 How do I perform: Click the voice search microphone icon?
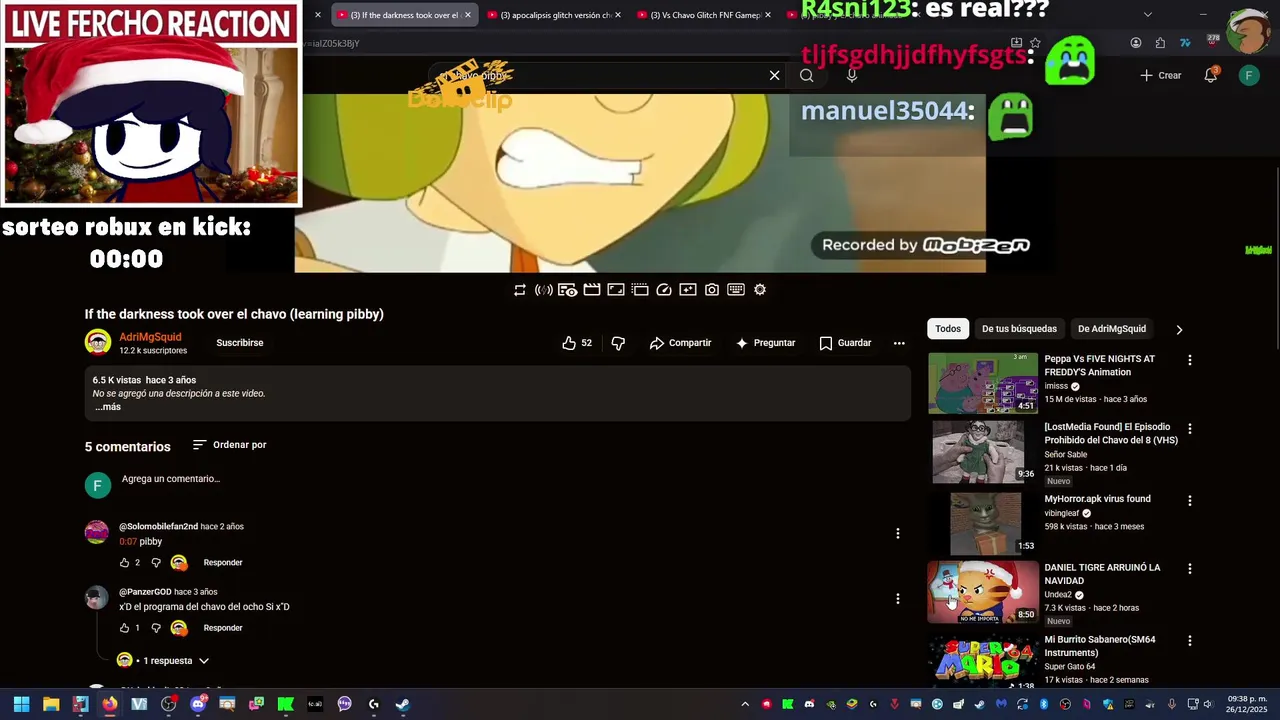852,75
